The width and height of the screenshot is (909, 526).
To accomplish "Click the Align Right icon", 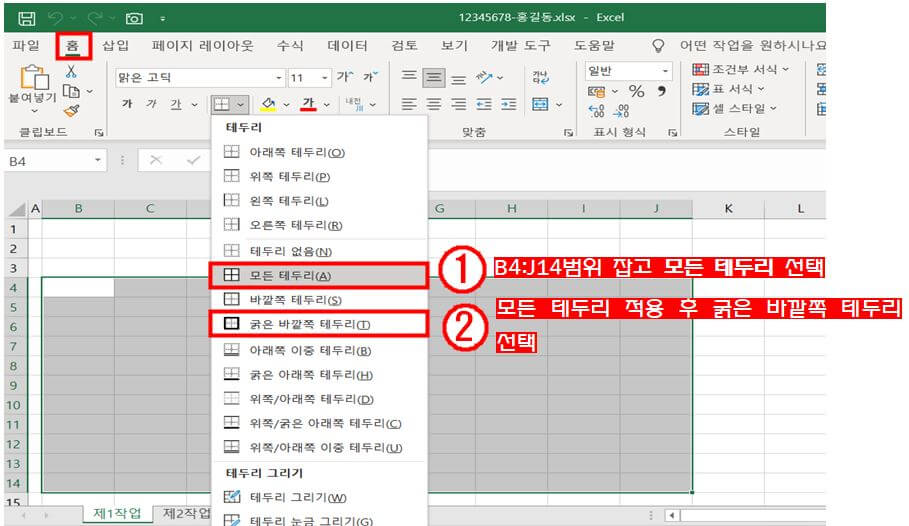I will (x=459, y=104).
